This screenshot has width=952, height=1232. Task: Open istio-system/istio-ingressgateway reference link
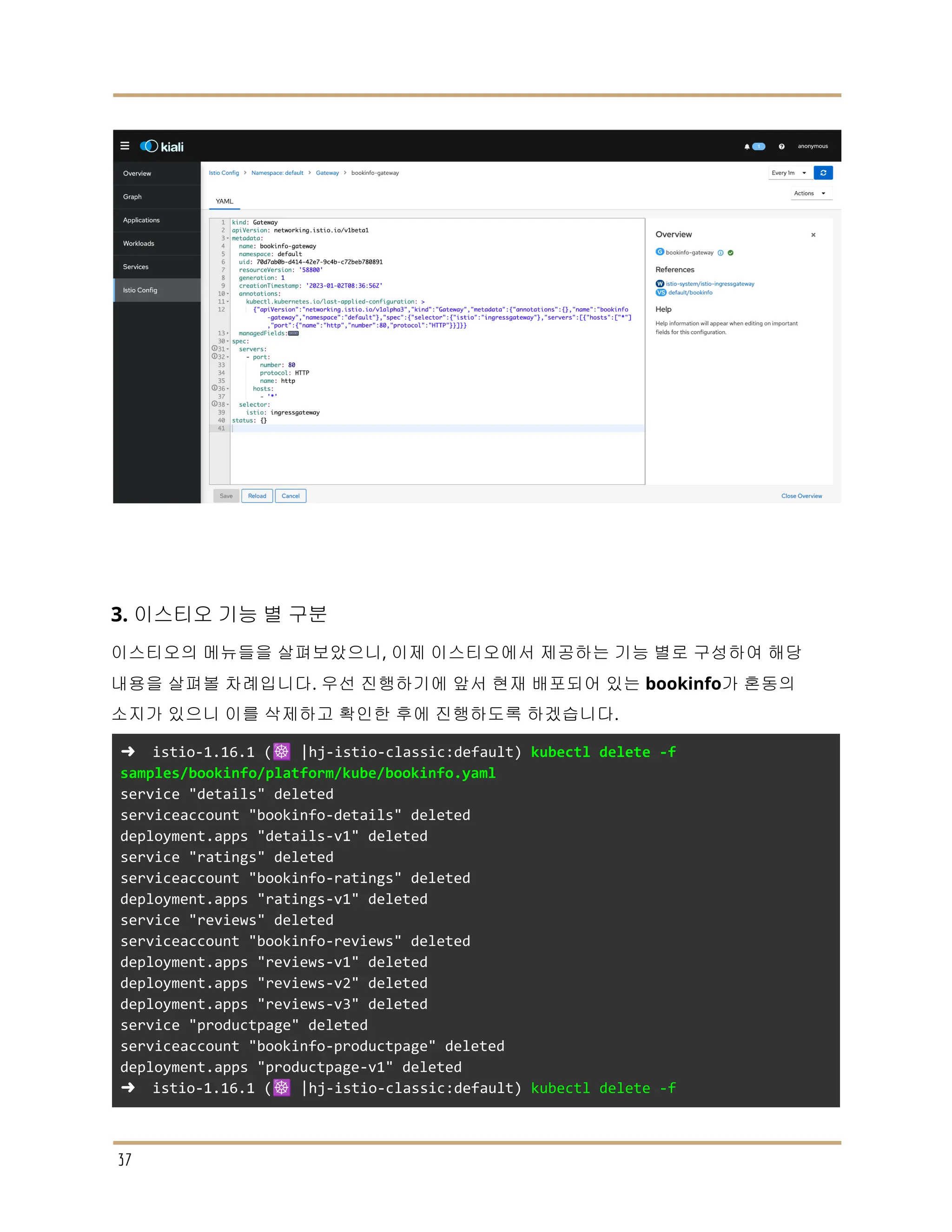point(710,284)
